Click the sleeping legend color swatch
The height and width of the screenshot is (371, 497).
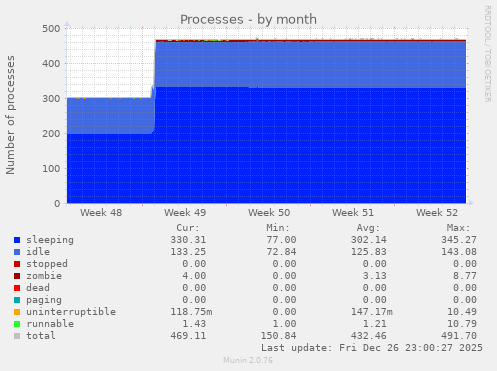[x=17, y=240]
